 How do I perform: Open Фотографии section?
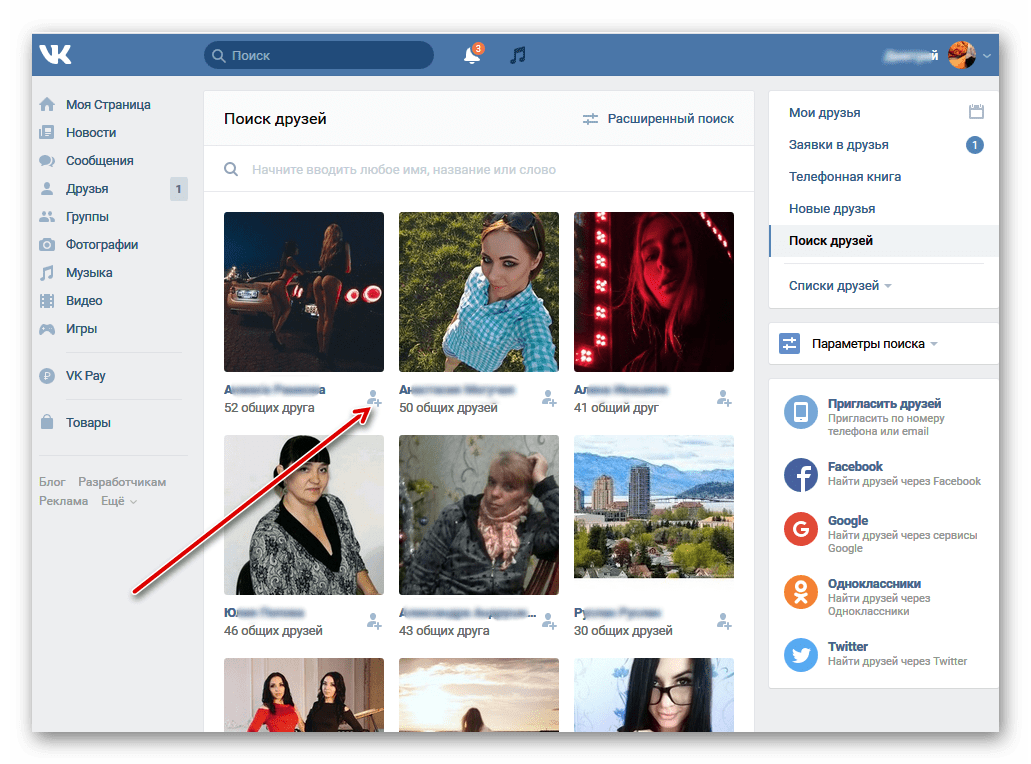point(102,245)
